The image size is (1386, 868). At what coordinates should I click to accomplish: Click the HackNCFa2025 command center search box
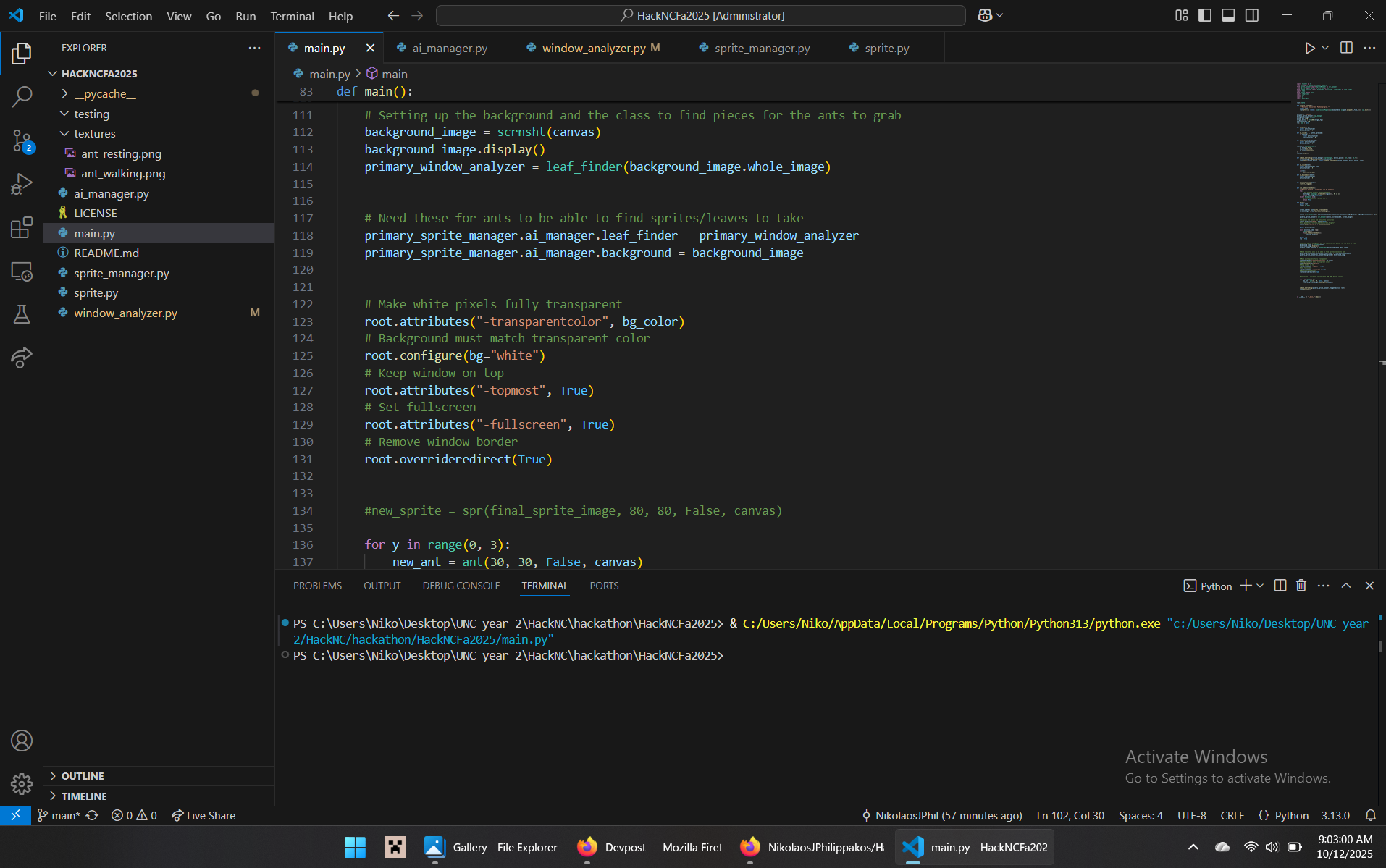point(700,15)
